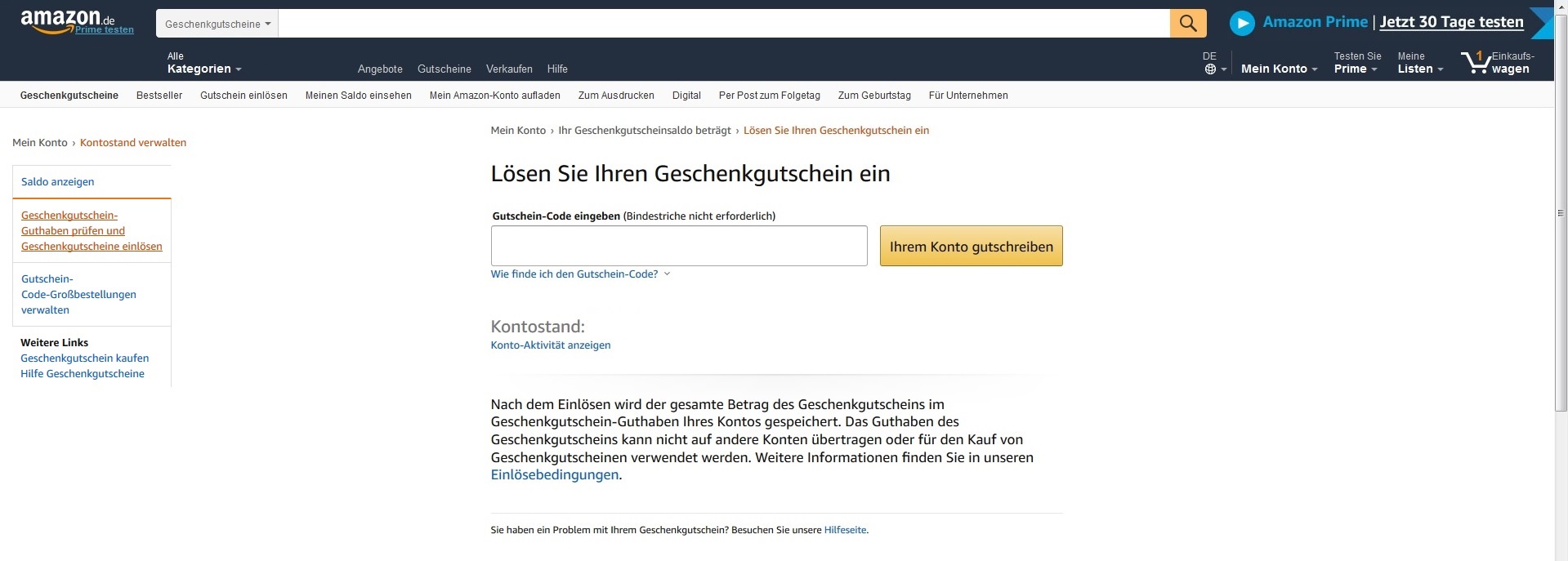Click the Konto-Aktivität anzeigen link
The image size is (1568, 561).
pos(550,345)
